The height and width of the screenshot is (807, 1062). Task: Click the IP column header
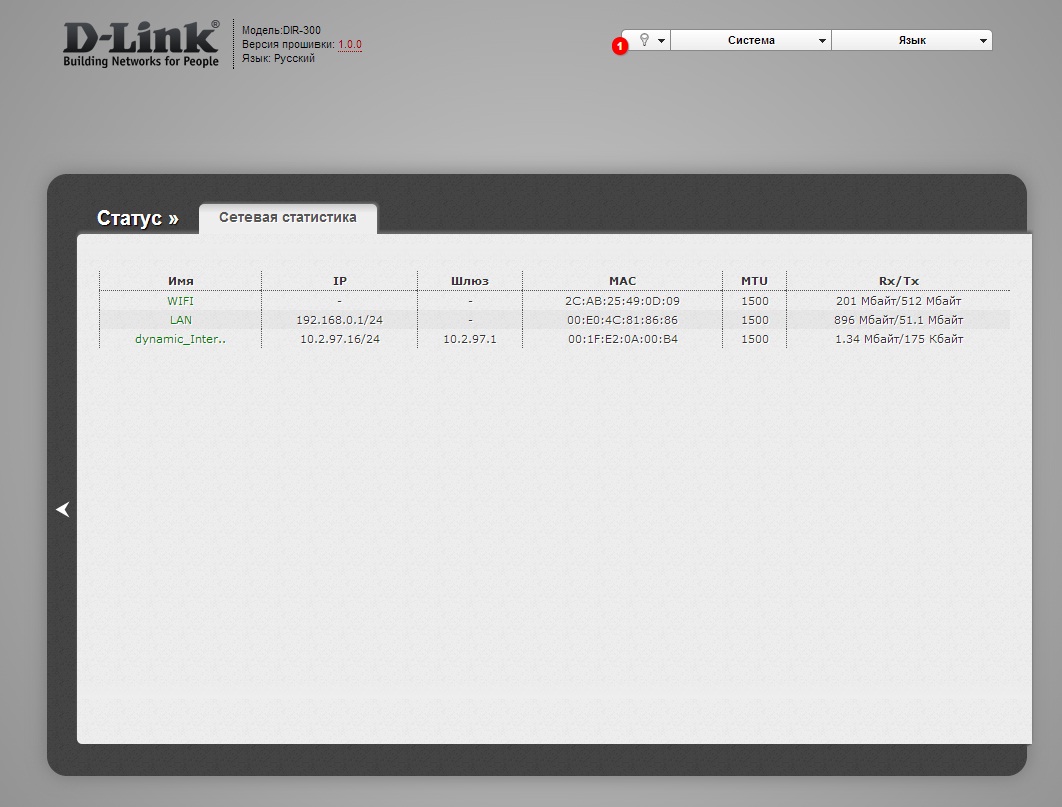[x=340, y=281]
